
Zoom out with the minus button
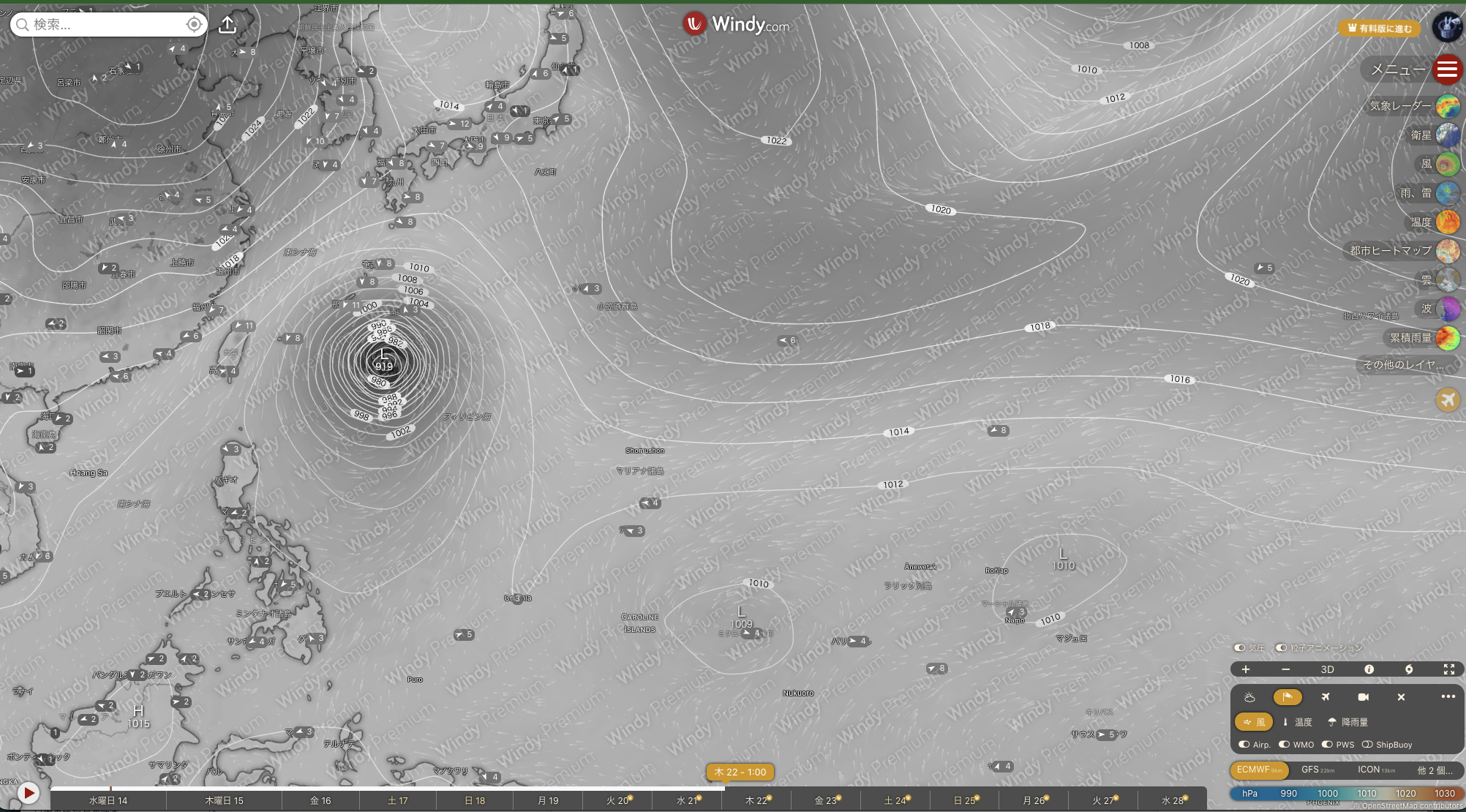tap(1285, 669)
